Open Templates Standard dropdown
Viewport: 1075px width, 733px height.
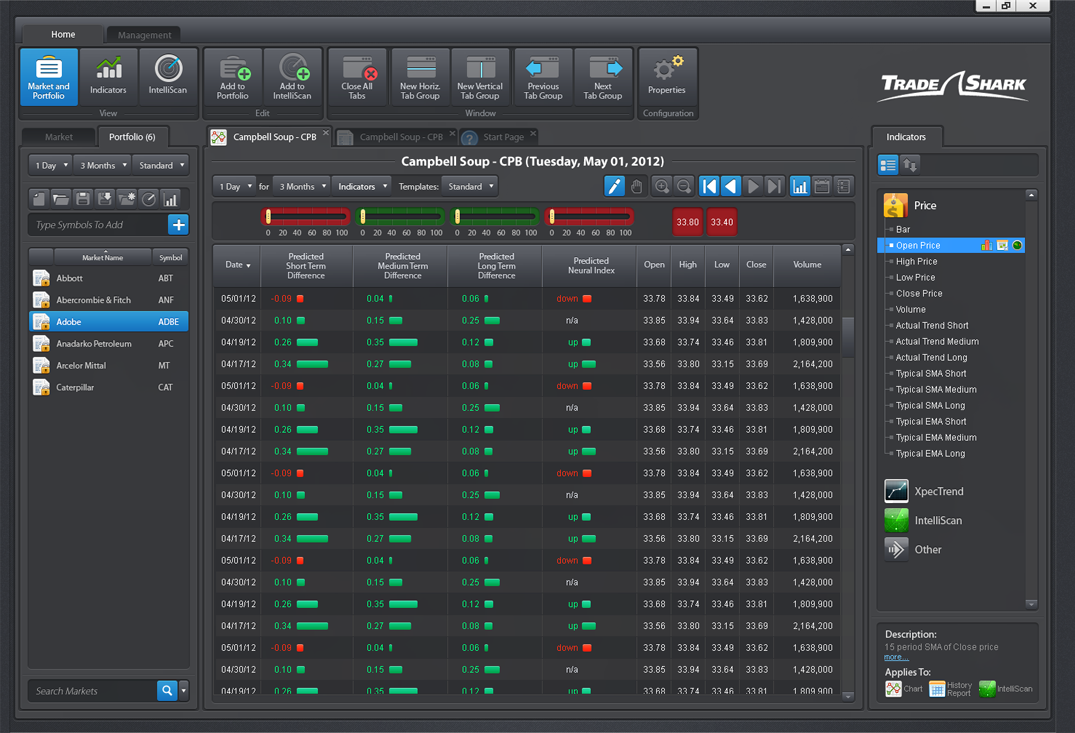[x=470, y=187]
